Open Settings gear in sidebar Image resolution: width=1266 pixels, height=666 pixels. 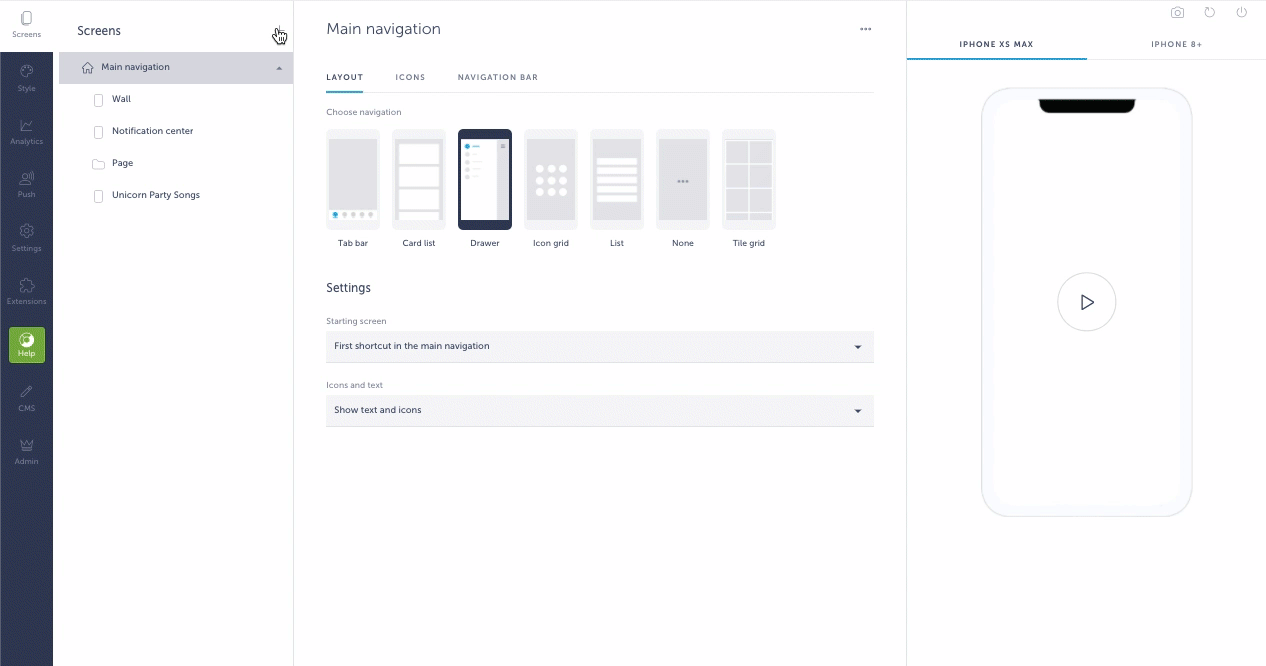click(x=26, y=237)
